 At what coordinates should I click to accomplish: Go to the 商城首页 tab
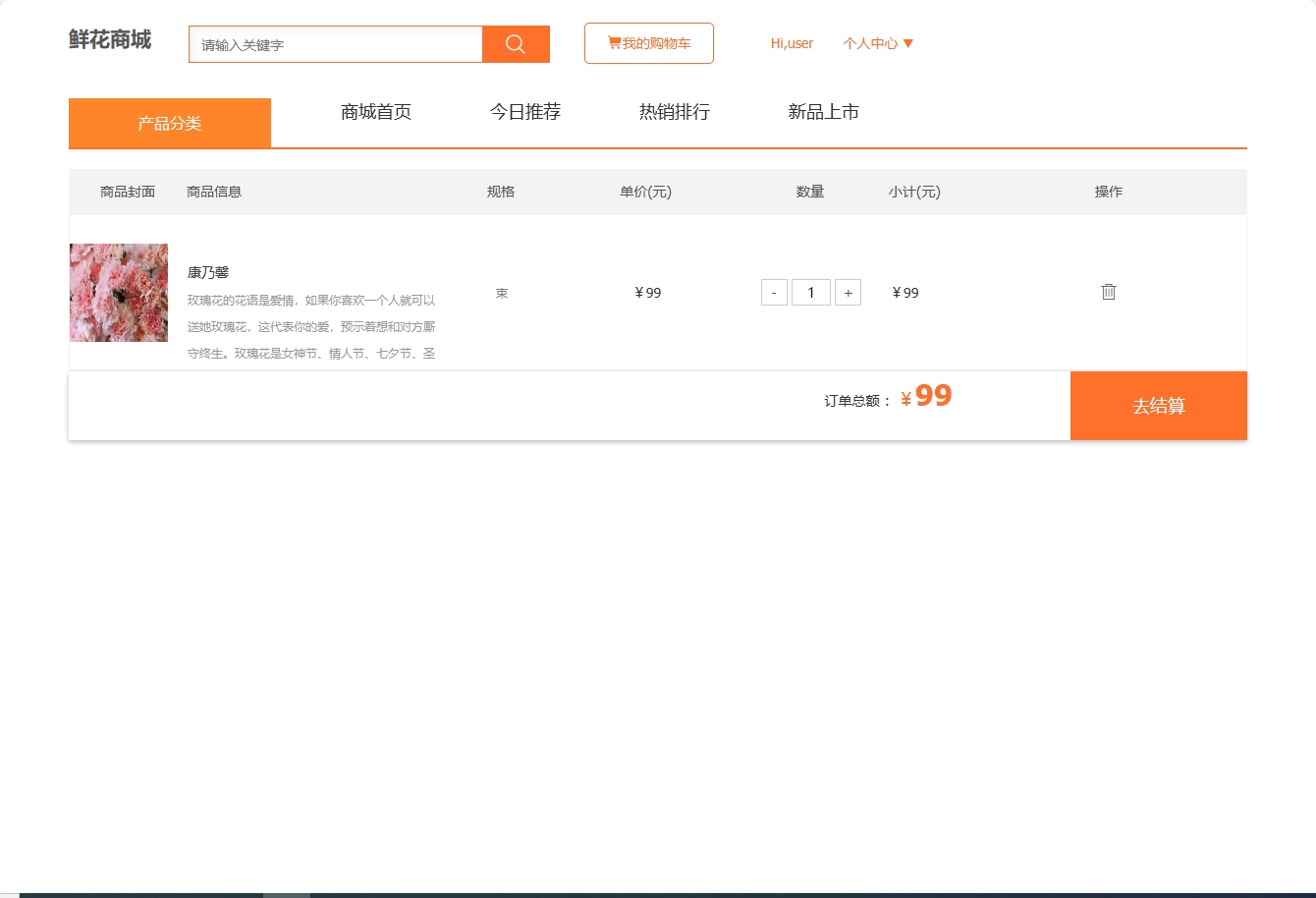[375, 112]
